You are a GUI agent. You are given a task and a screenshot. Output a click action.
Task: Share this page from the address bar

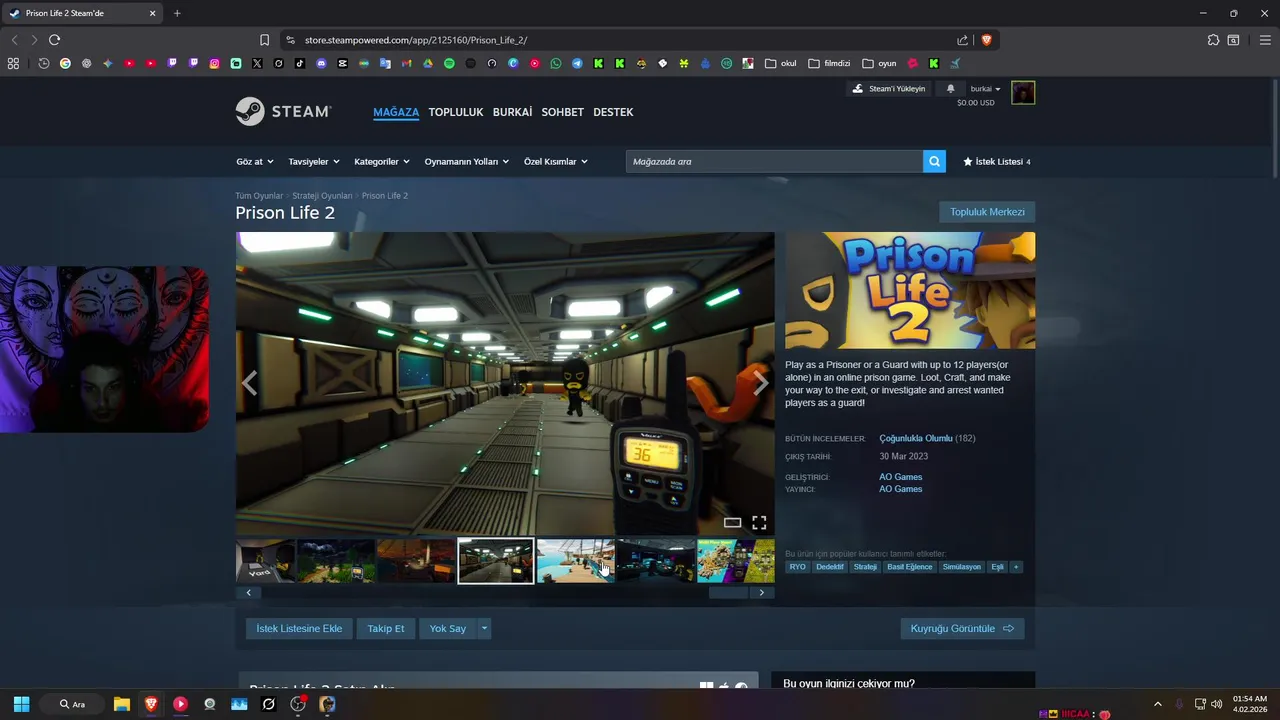[x=962, y=40]
